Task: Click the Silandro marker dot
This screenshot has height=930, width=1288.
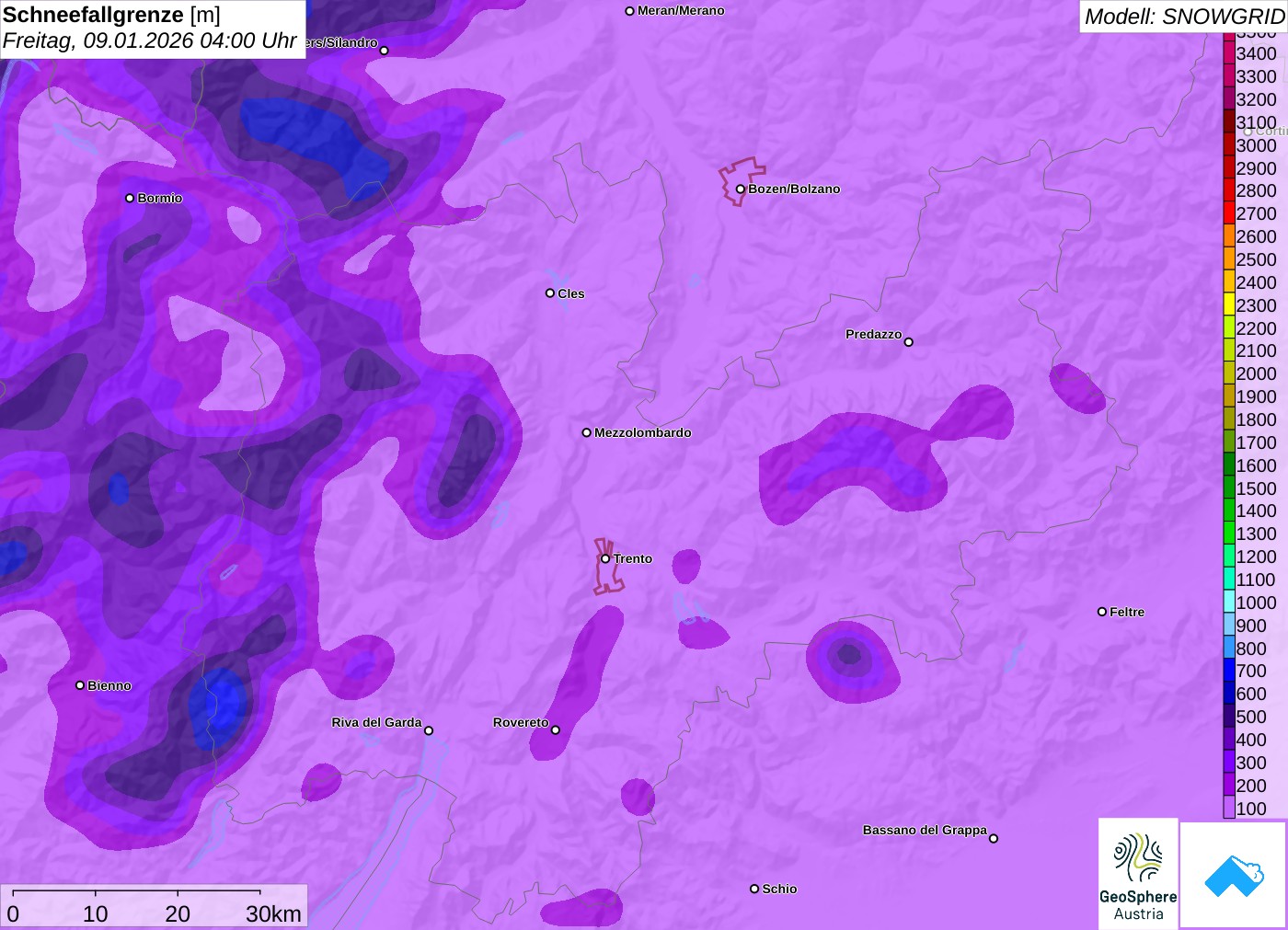Action: (x=385, y=51)
